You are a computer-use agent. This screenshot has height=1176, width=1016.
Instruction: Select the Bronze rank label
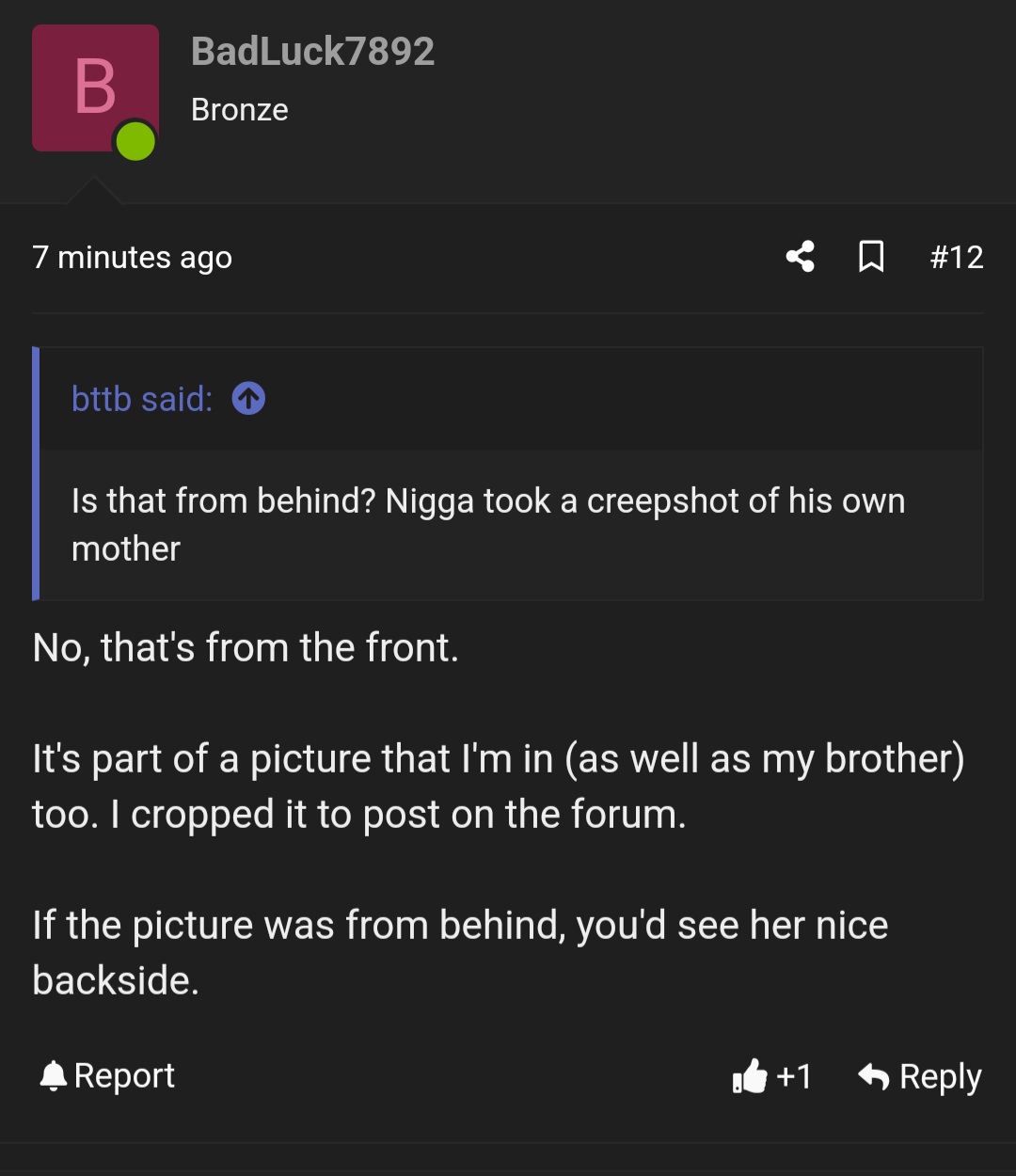(x=239, y=109)
